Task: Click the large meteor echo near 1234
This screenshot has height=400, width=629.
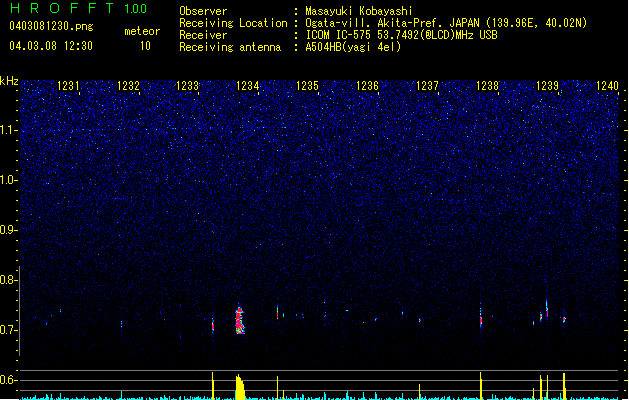Action: click(x=239, y=320)
